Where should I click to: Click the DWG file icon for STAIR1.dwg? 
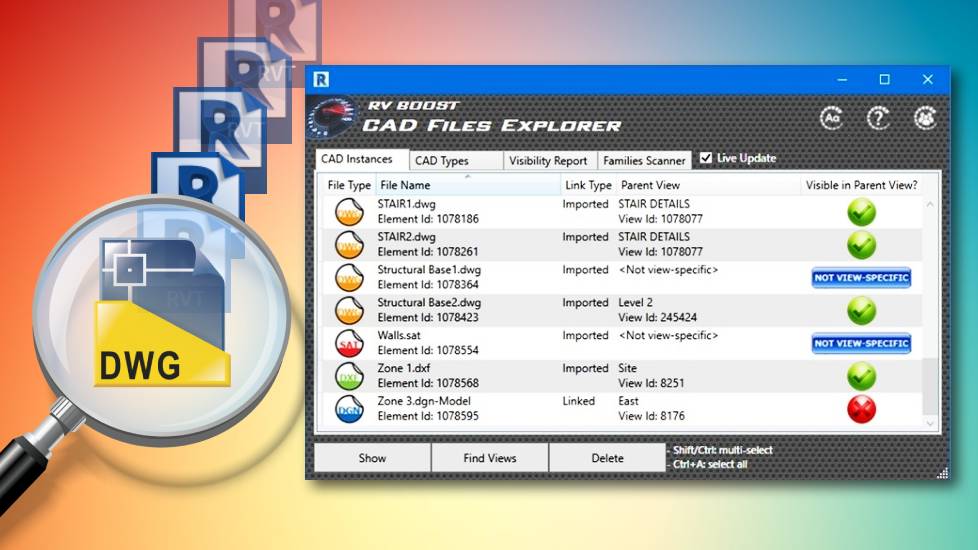point(349,211)
